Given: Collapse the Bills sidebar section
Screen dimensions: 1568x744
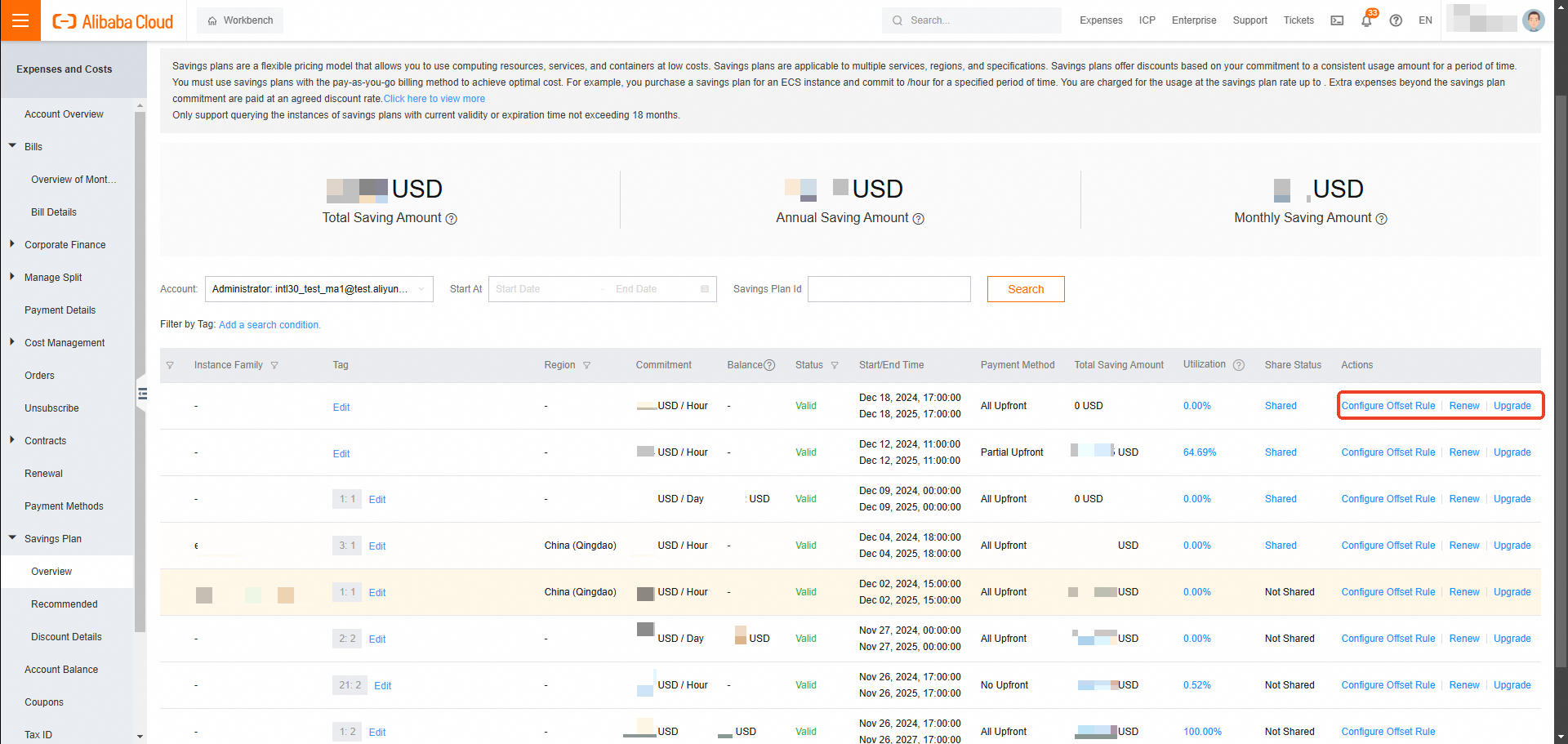Looking at the screenshot, I should [12, 146].
